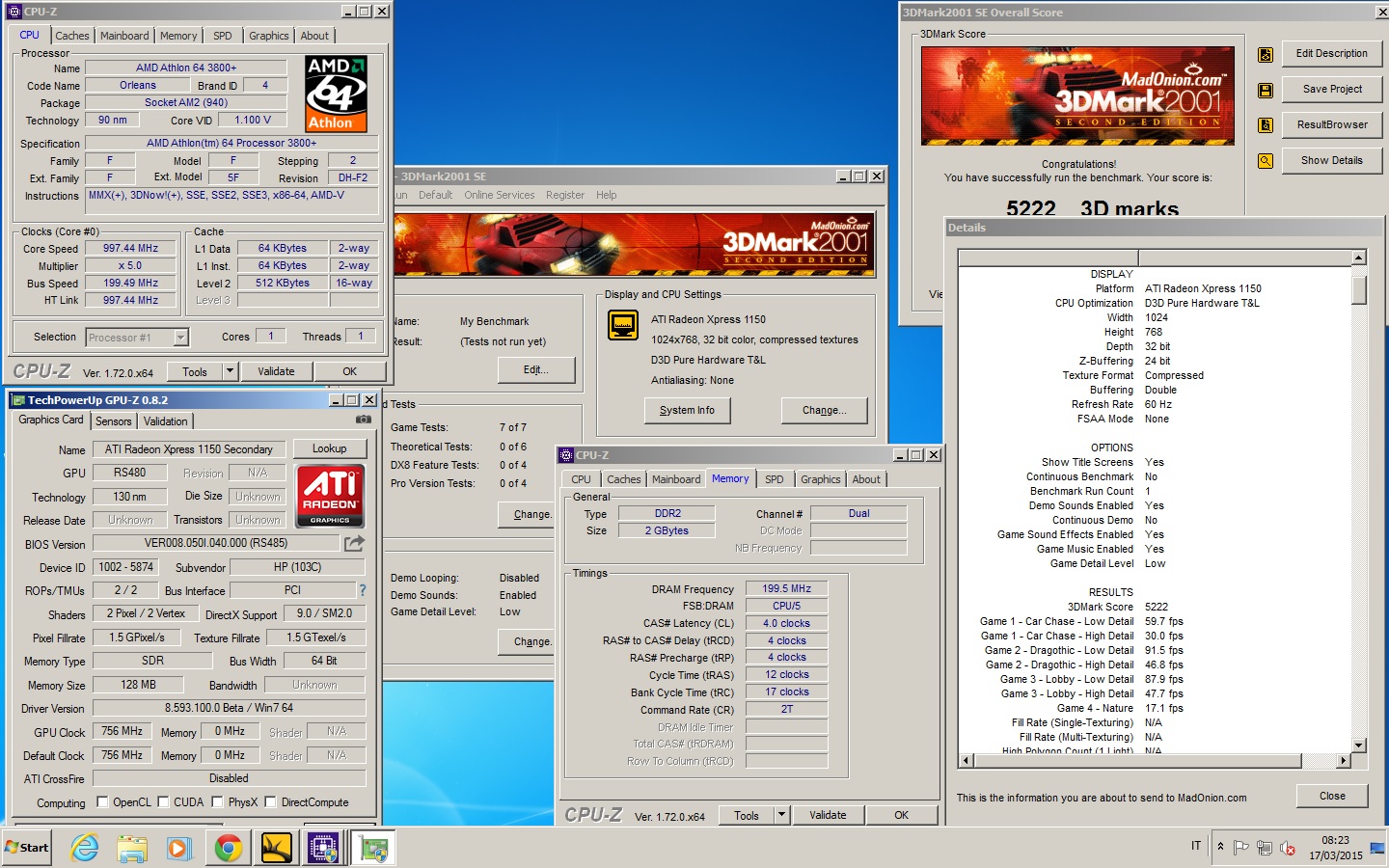This screenshot has height=868, width=1389.
Task: Open the Graphics tab in Memory CPU-Z window
Action: coord(821,479)
